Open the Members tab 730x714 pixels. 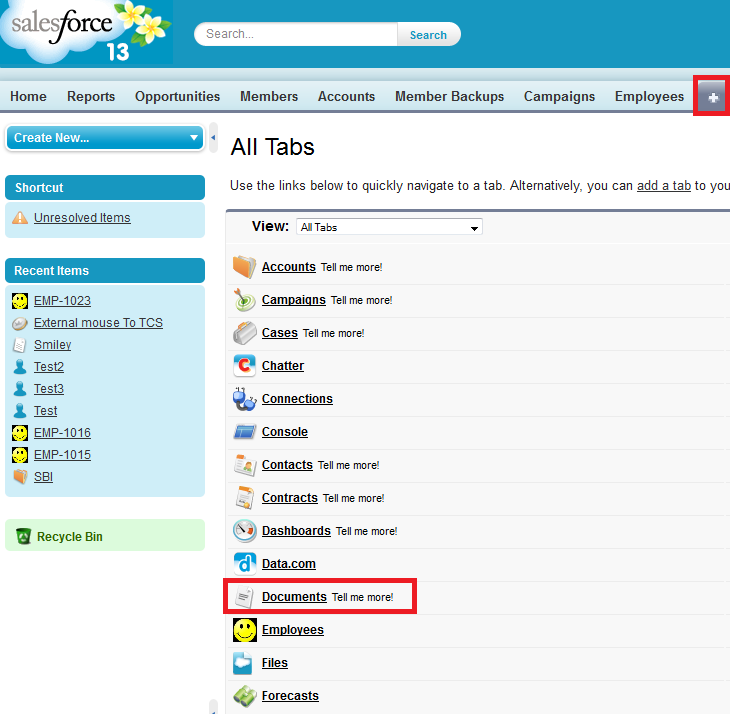click(269, 96)
